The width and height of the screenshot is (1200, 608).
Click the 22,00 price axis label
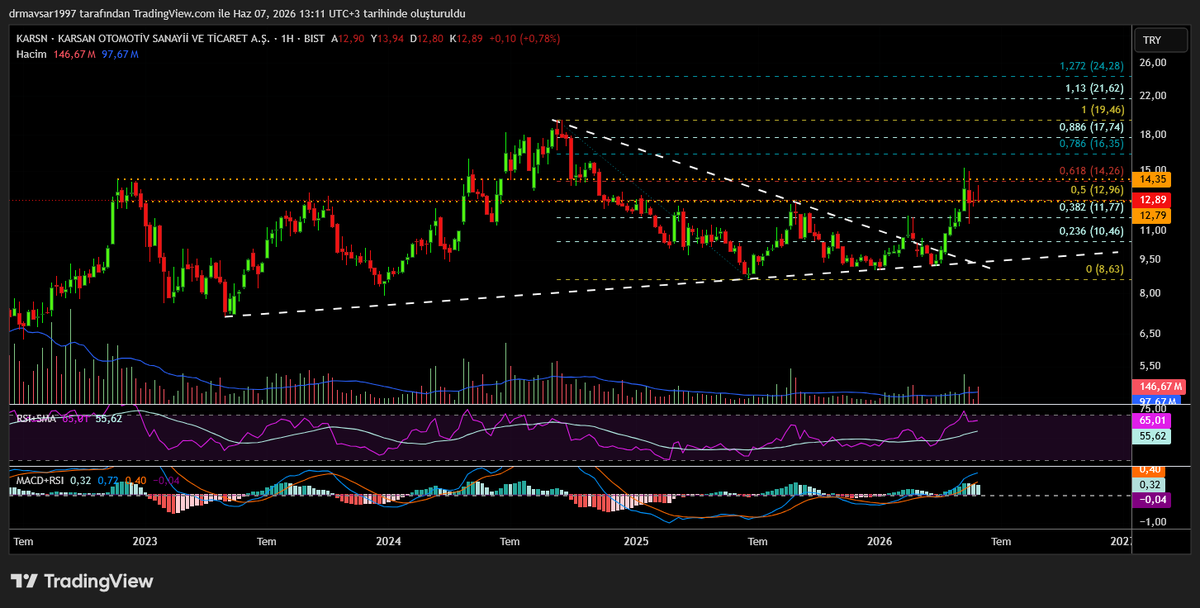(1153, 96)
